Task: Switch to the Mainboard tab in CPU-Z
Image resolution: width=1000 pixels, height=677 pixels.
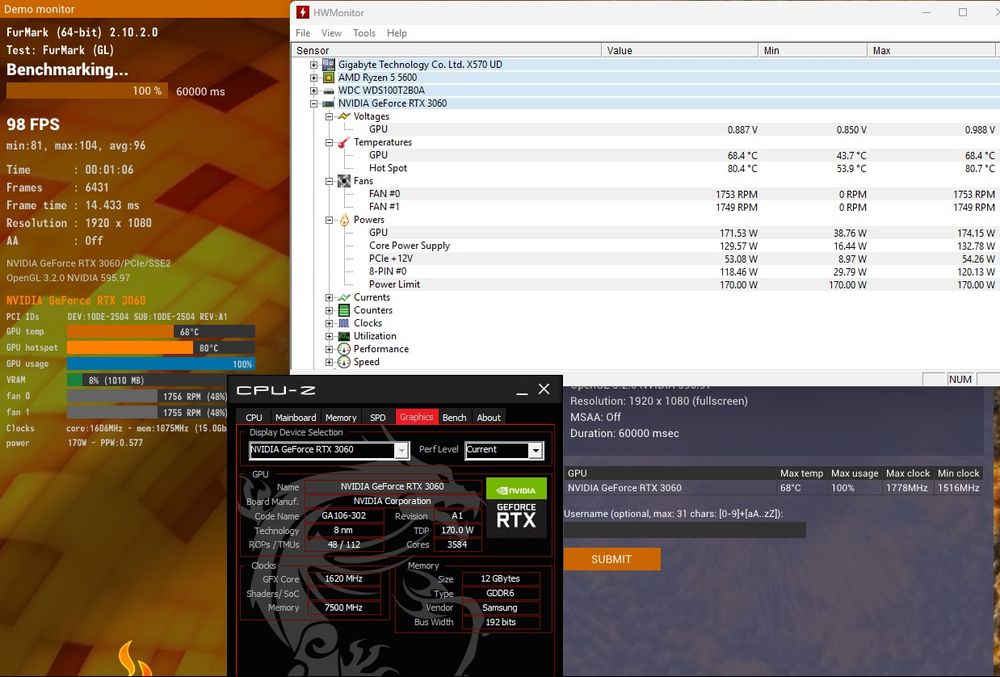Action: (295, 418)
